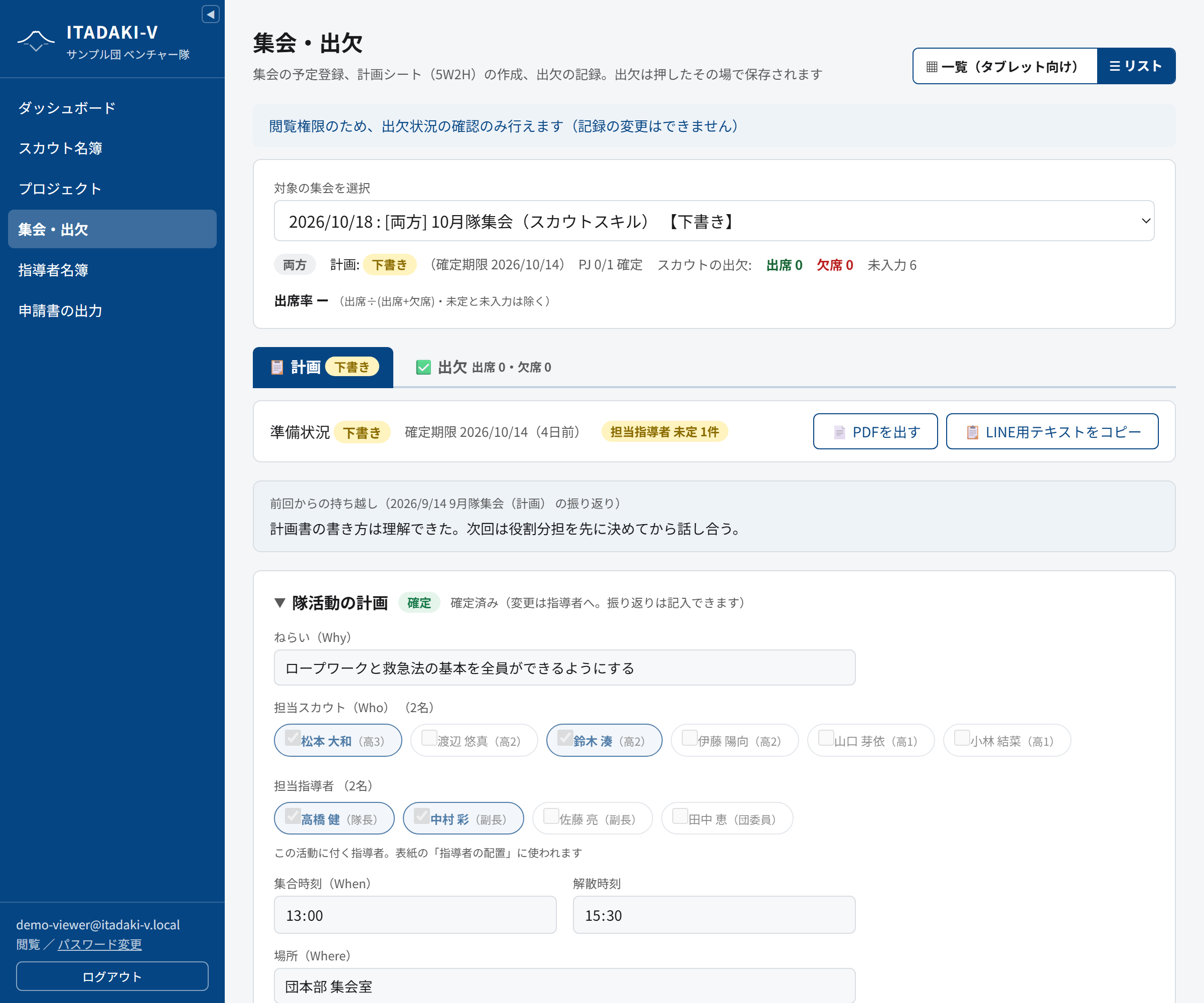
Task: Collapse the 隊活動の計画 section triangle
Action: [280, 603]
